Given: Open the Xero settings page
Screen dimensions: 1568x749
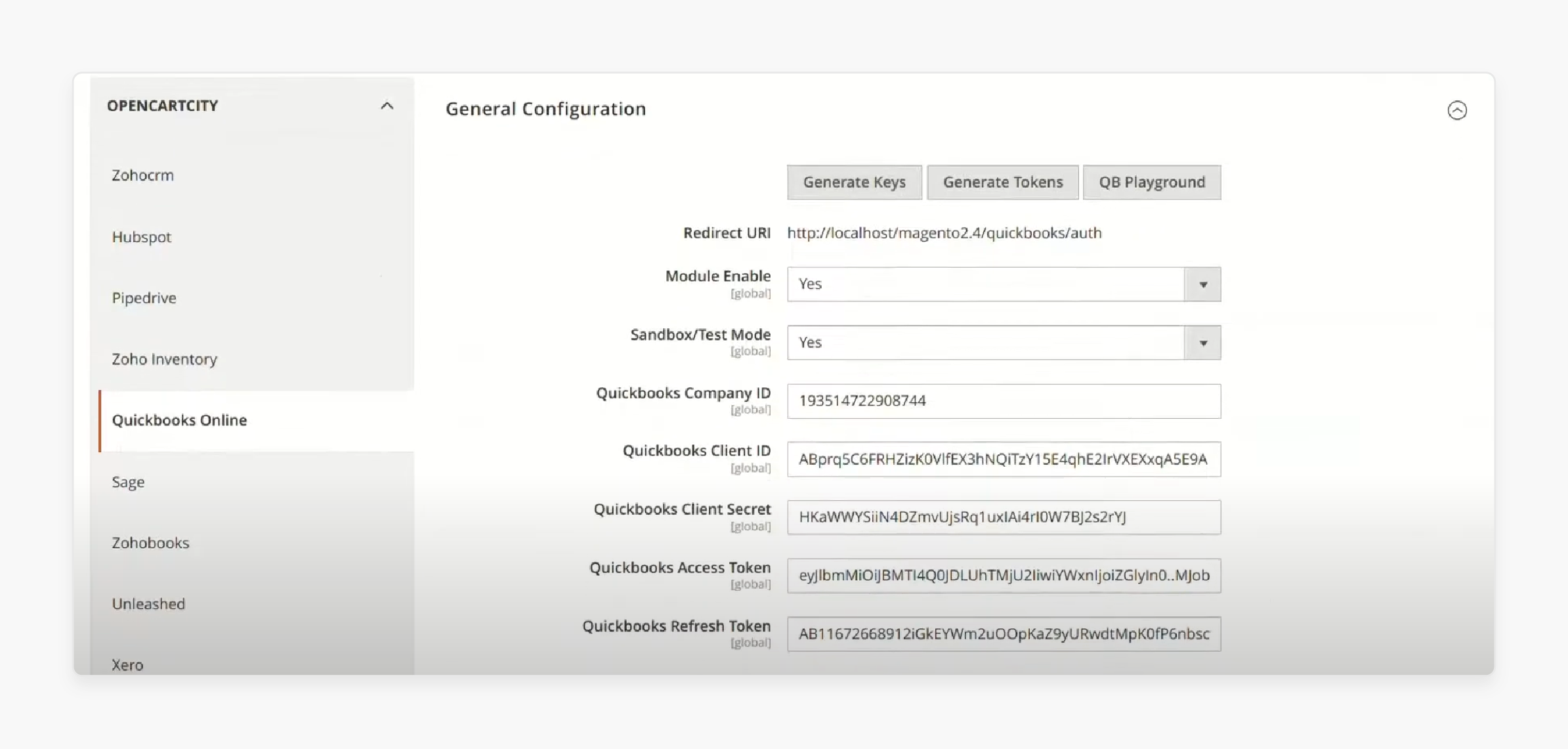Looking at the screenshot, I should click(x=127, y=665).
